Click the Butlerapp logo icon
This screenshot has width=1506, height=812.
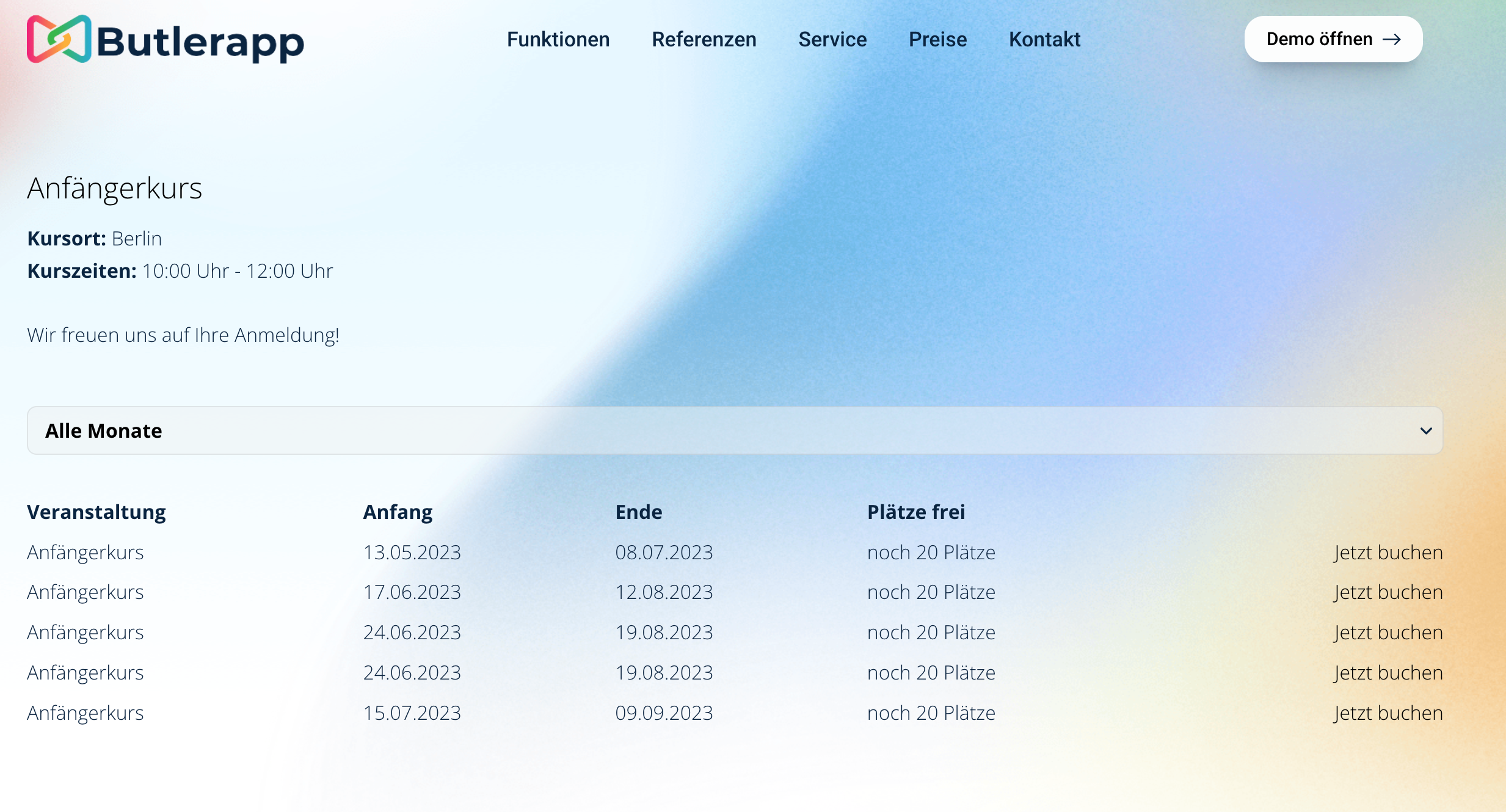click(58, 39)
